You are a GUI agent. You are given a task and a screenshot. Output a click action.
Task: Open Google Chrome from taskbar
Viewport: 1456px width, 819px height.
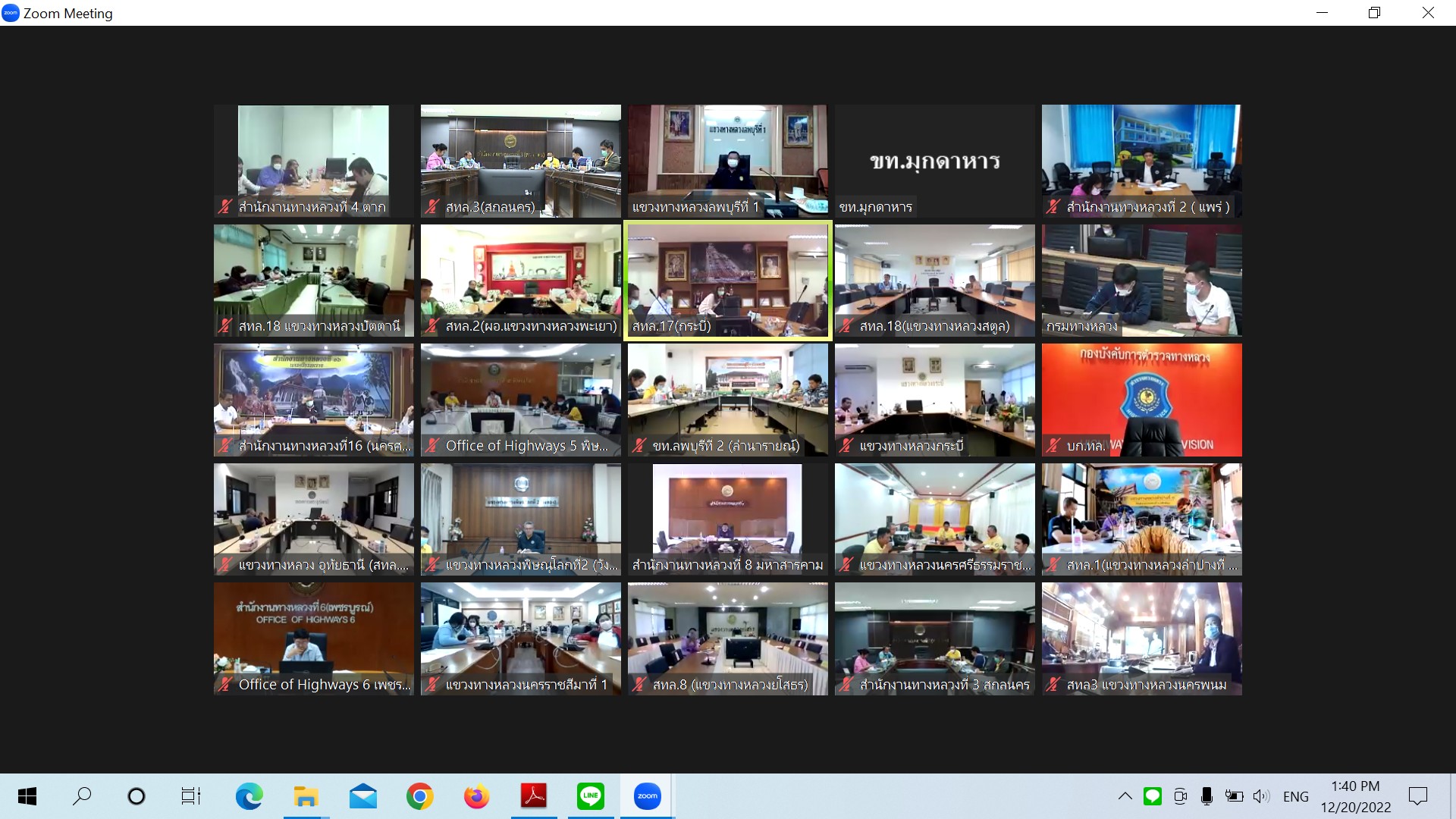tap(419, 796)
